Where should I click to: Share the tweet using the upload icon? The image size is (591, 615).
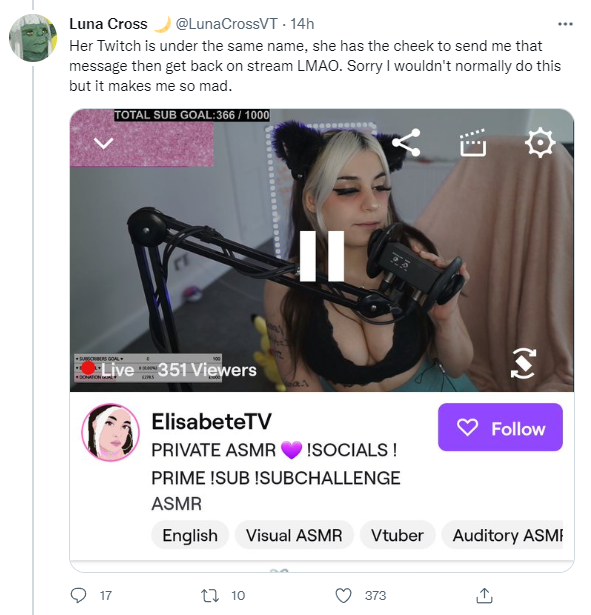click(484, 595)
